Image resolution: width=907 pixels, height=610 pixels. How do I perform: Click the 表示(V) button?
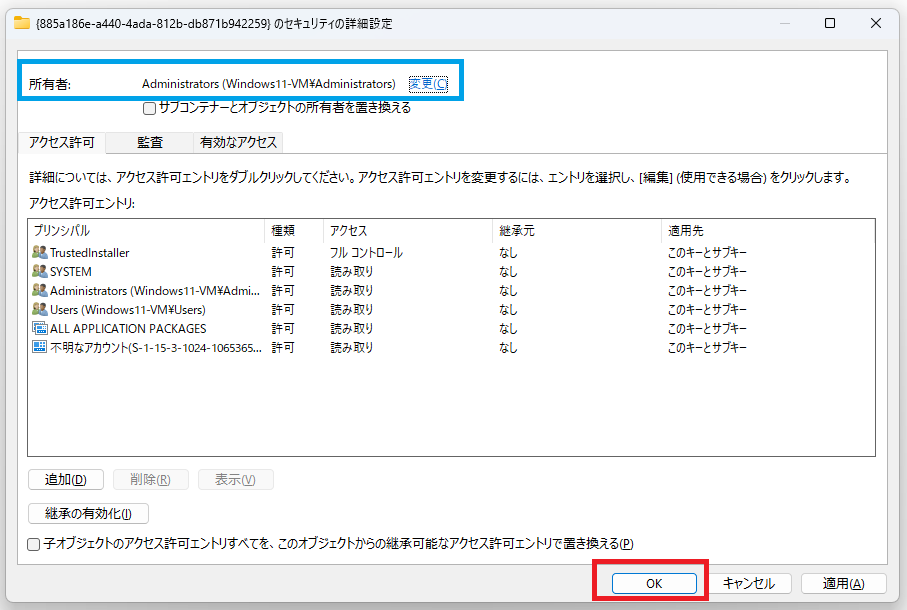235,479
